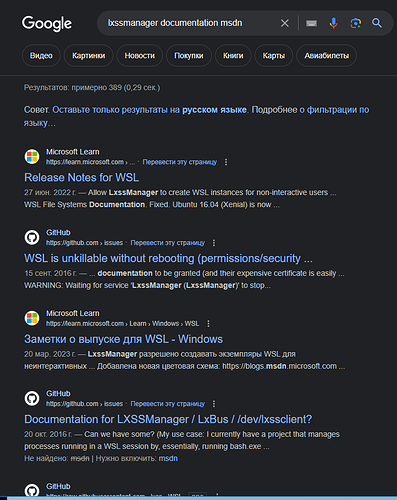
Task: Open 'Заметки о выпуске для WSL - Windows' result
Action: (x=123, y=339)
